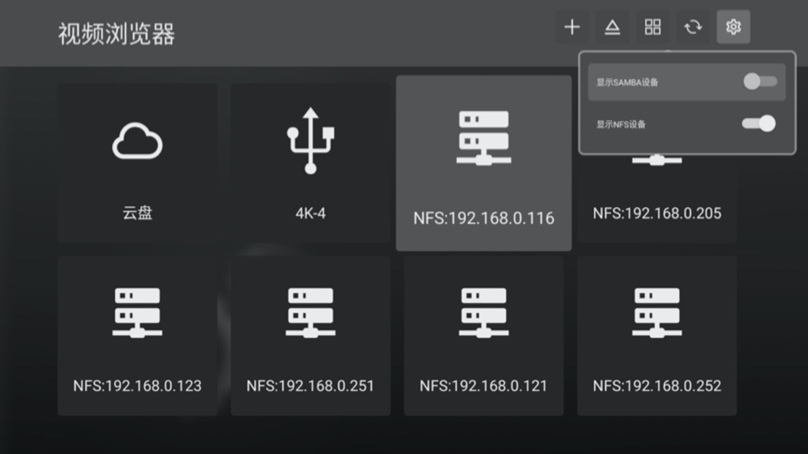This screenshot has width=808, height=454.
Task: Disable the 显示NFS设备 switch
Action: [759, 124]
